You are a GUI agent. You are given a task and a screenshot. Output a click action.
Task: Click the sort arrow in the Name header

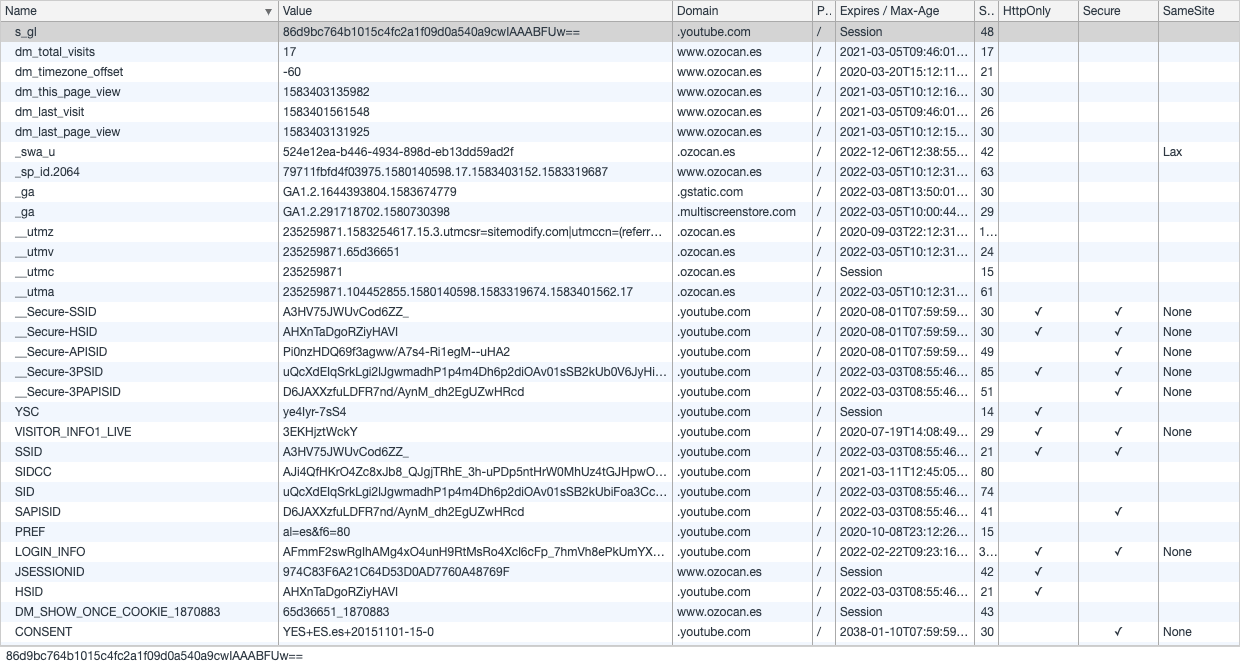(268, 12)
